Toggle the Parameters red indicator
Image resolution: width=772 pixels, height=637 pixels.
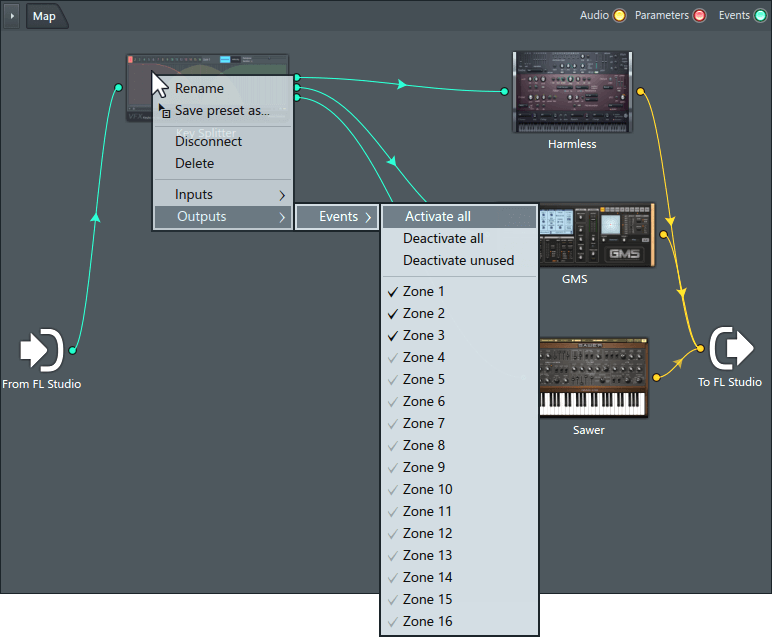pos(700,16)
